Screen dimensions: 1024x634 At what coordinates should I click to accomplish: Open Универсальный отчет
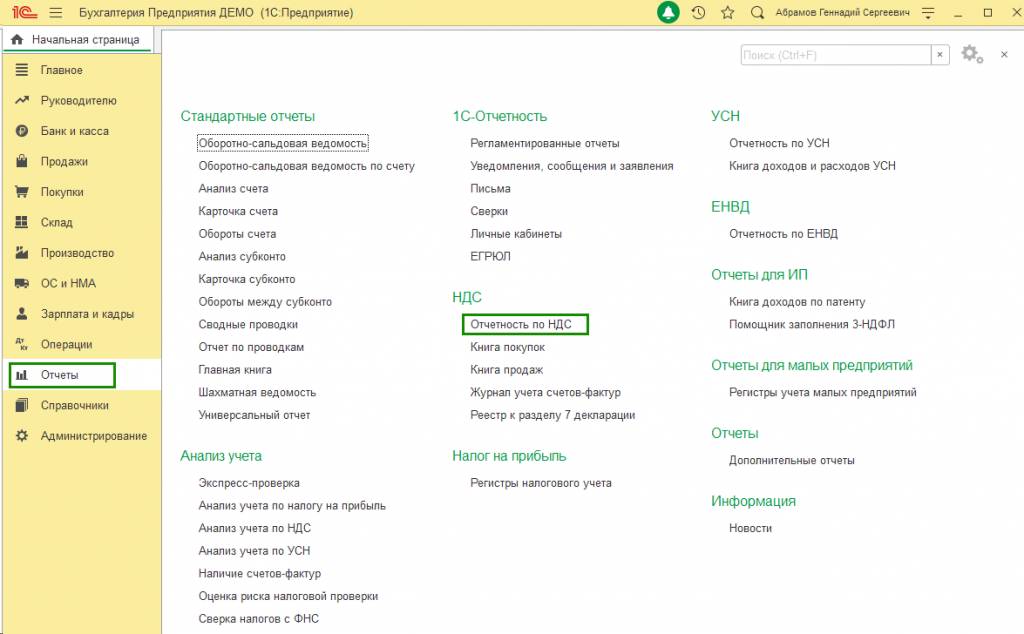click(x=254, y=415)
